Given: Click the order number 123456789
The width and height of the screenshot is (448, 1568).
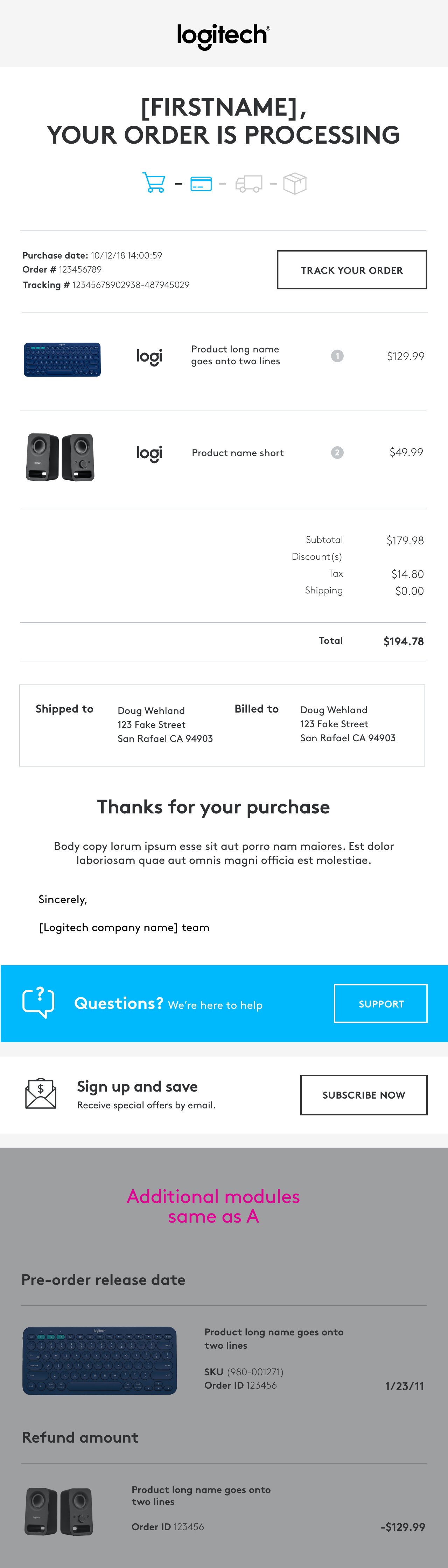Looking at the screenshot, I should point(80,270).
